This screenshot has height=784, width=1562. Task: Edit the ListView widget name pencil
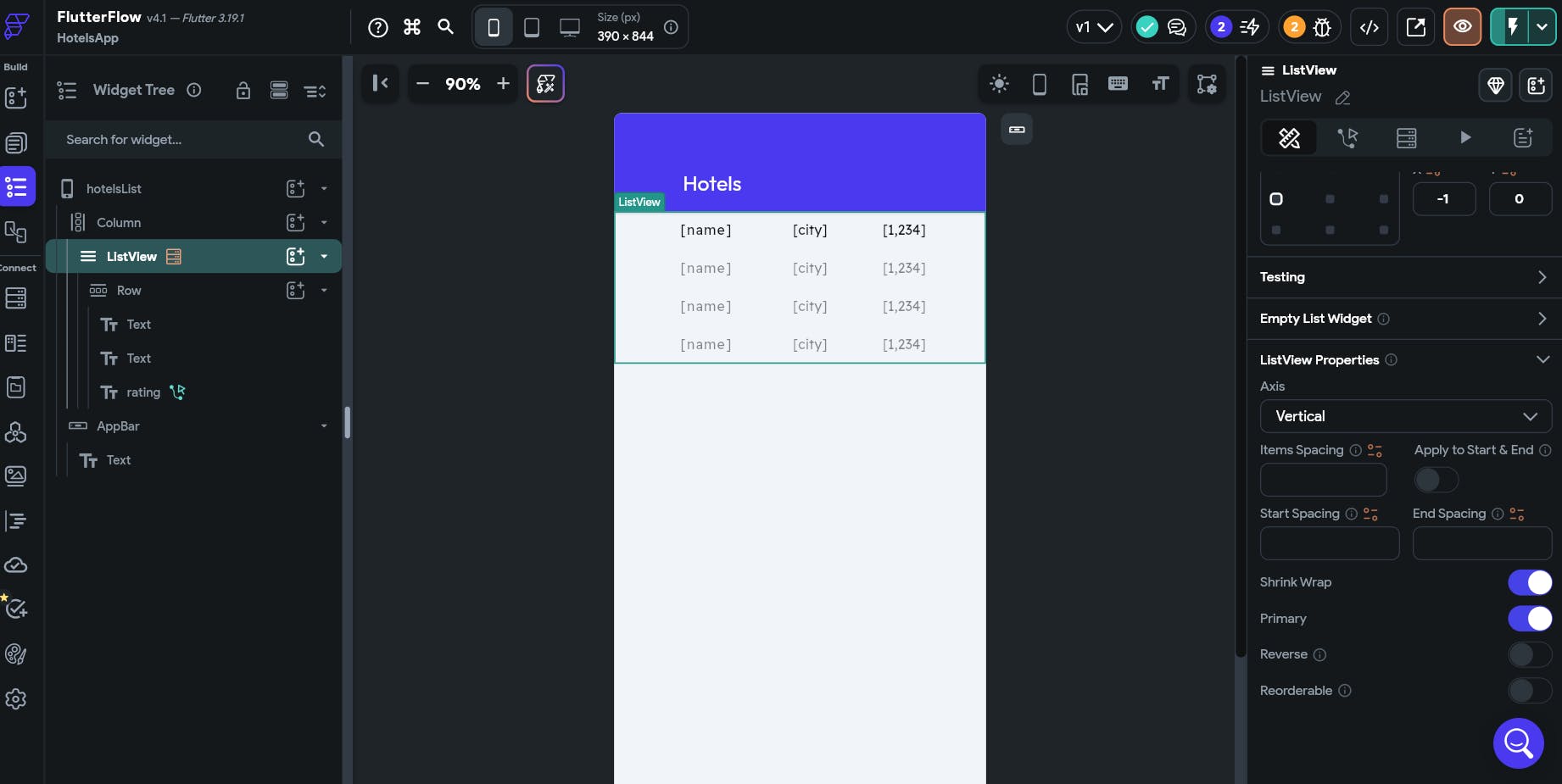coord(1342,97)
